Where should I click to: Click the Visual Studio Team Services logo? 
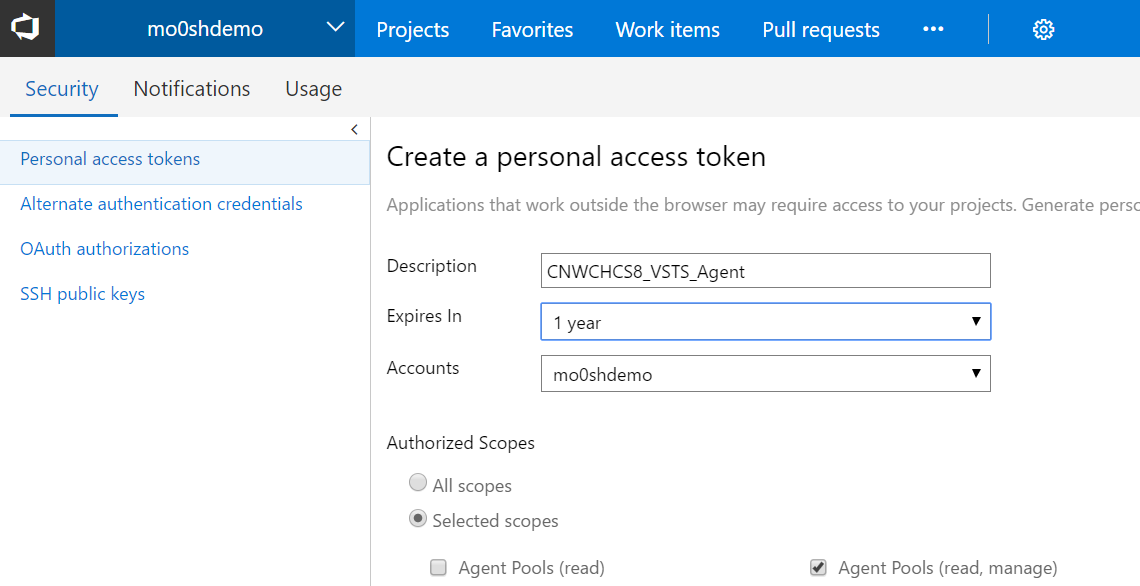26,28
